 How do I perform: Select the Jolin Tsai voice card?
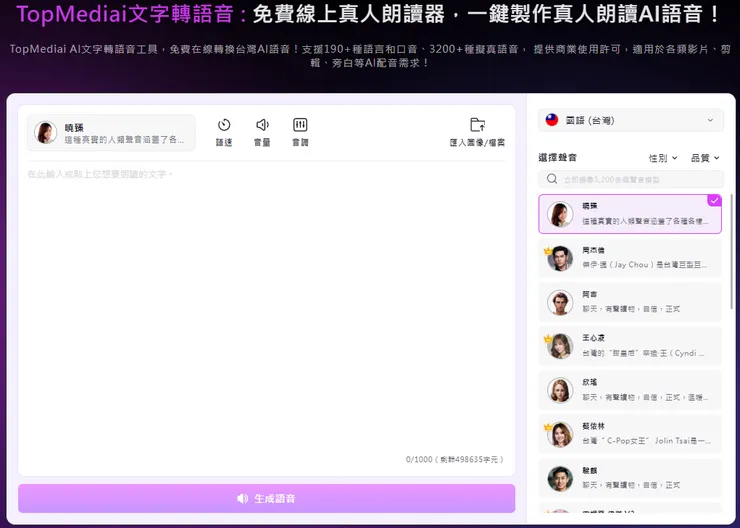pos(630,434)
